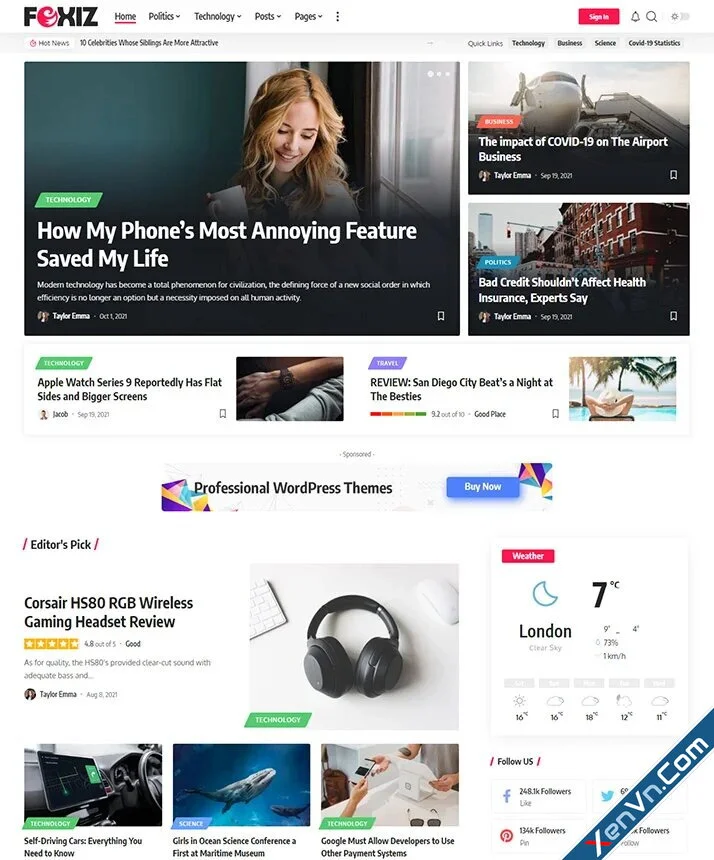Click the Facebook follow icon
Viewport: 714px width, 860px height.
click(x=507, y=796)
